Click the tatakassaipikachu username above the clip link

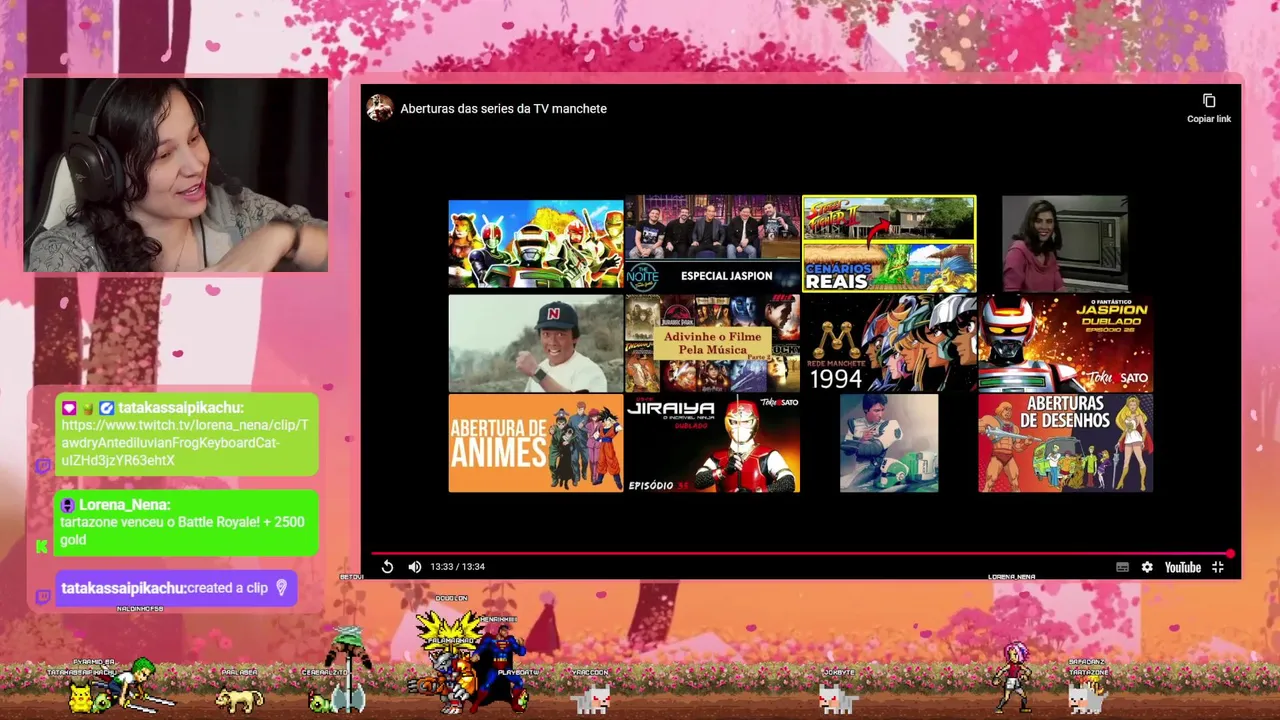[180, 408]
